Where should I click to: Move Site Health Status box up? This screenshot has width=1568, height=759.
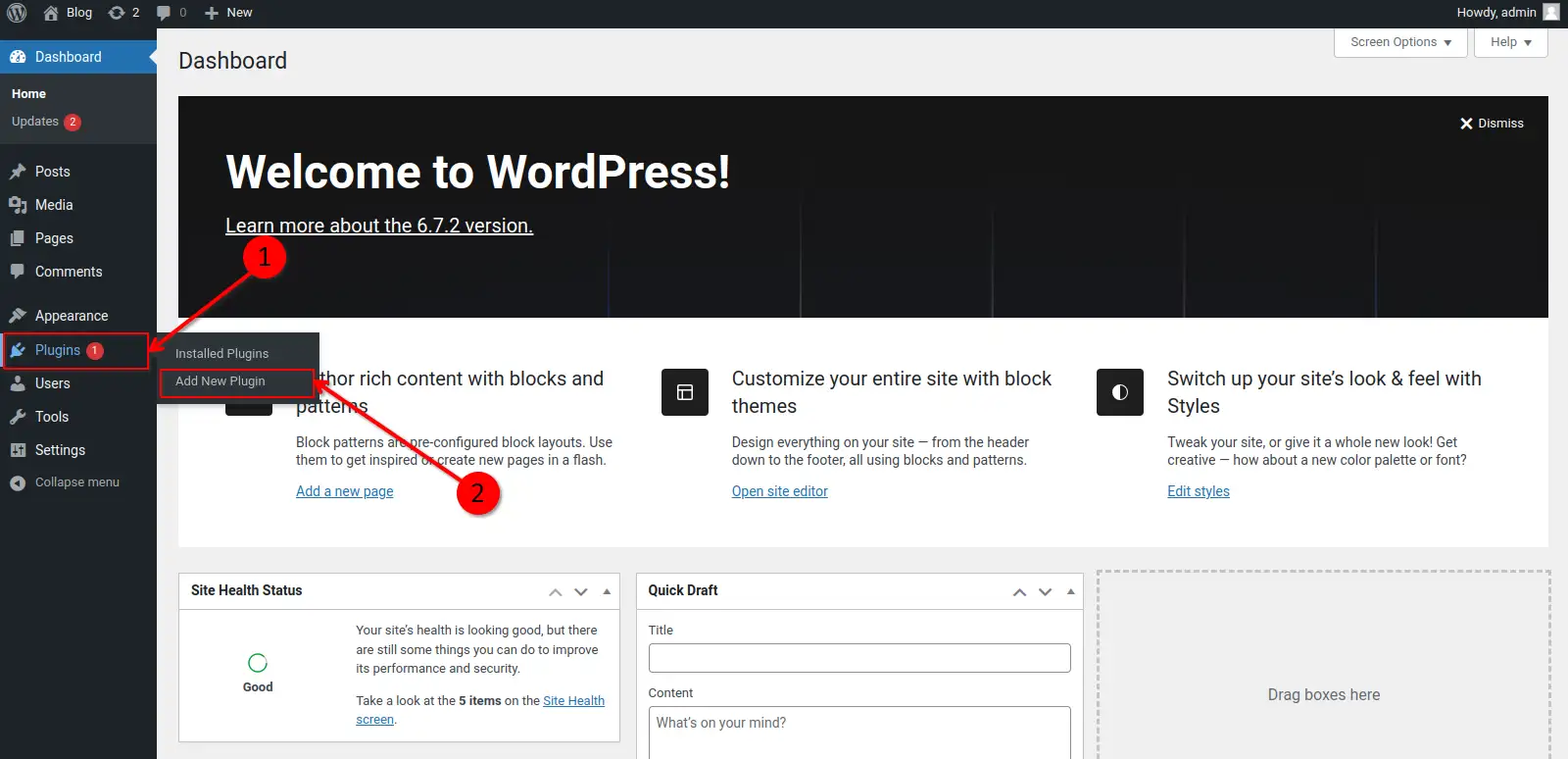pos(556,591)
